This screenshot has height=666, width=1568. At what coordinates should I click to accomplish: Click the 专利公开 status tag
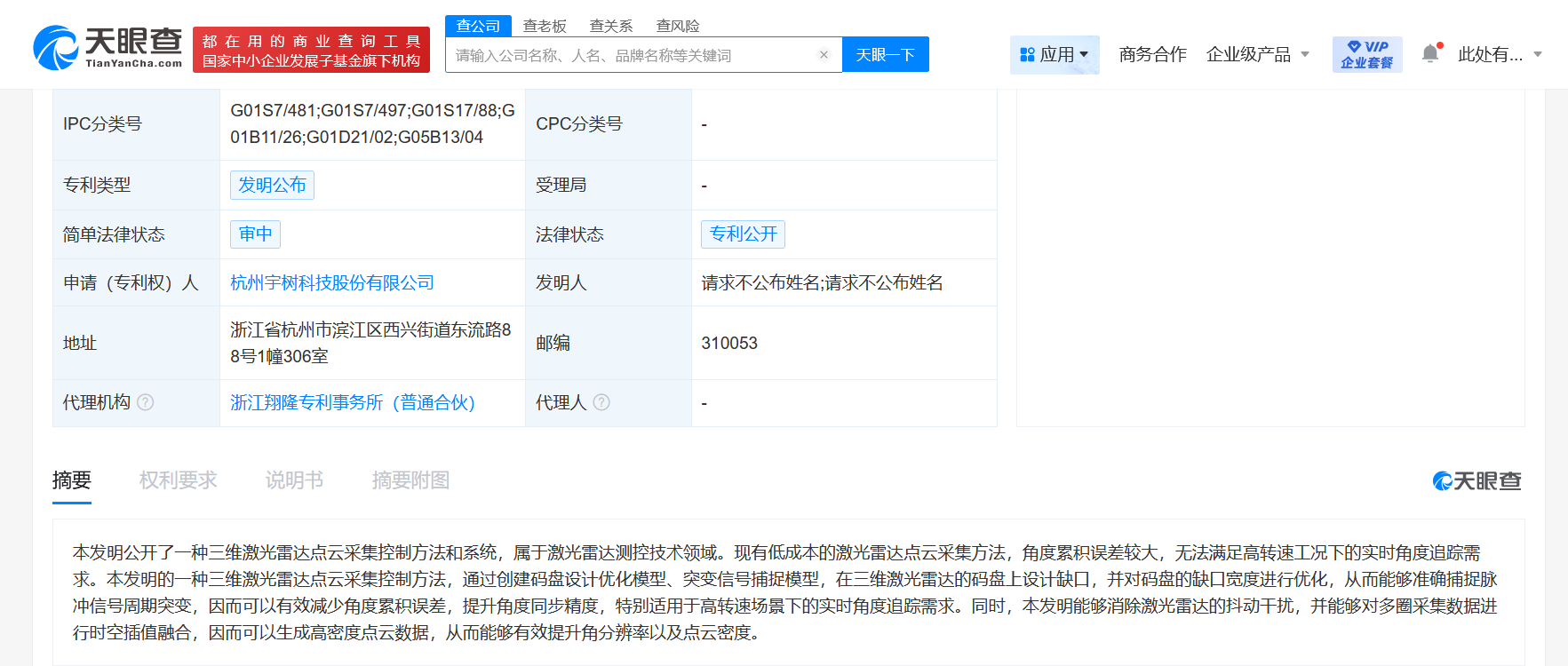click(744, 234)
